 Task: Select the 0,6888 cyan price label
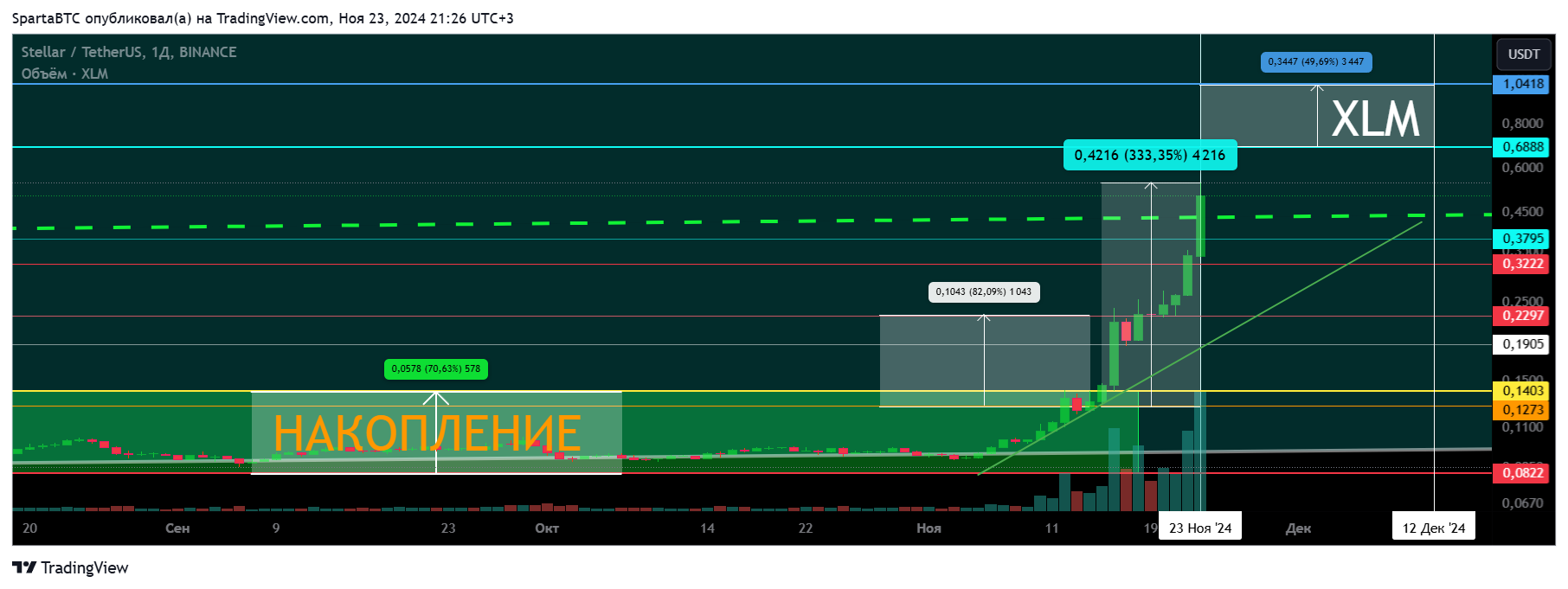pyautogui.click(x=1520, y=147)
